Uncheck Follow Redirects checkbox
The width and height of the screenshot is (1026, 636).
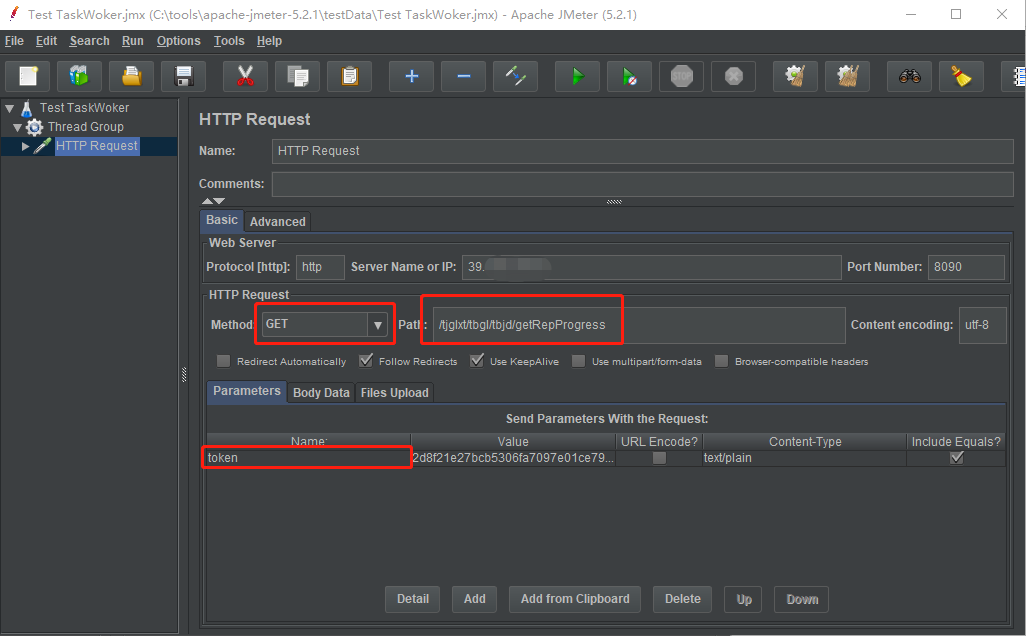tap(366, 361)
